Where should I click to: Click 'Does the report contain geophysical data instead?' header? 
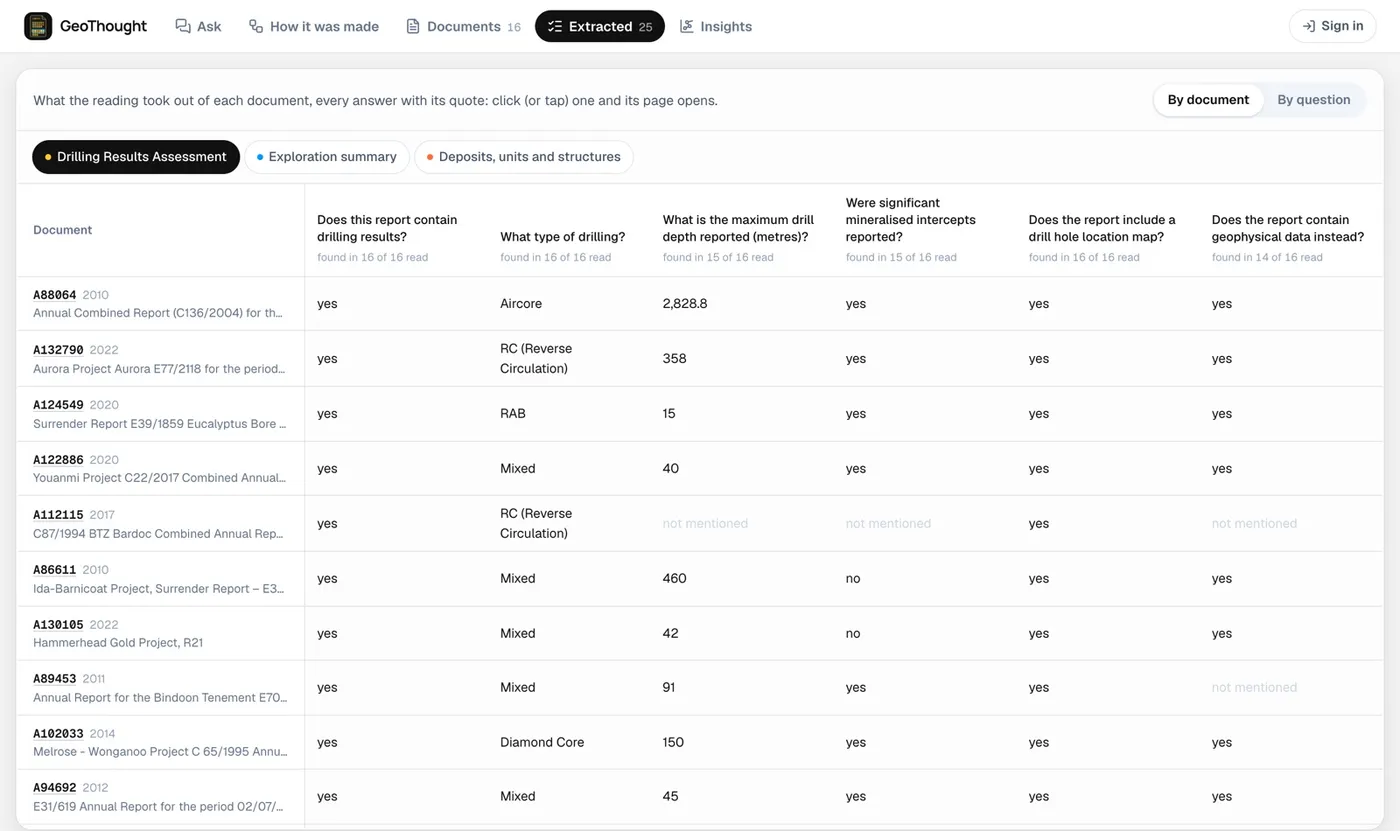[1288, 229]
